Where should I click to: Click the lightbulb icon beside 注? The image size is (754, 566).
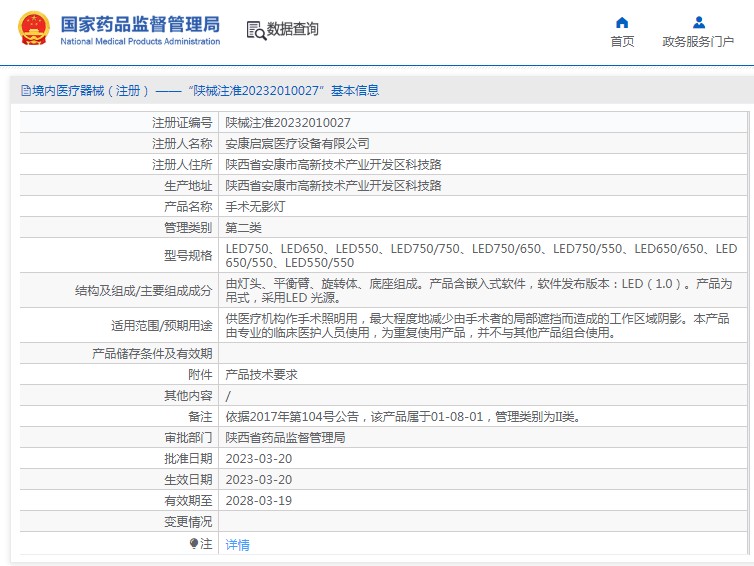(x=193, y=543)
